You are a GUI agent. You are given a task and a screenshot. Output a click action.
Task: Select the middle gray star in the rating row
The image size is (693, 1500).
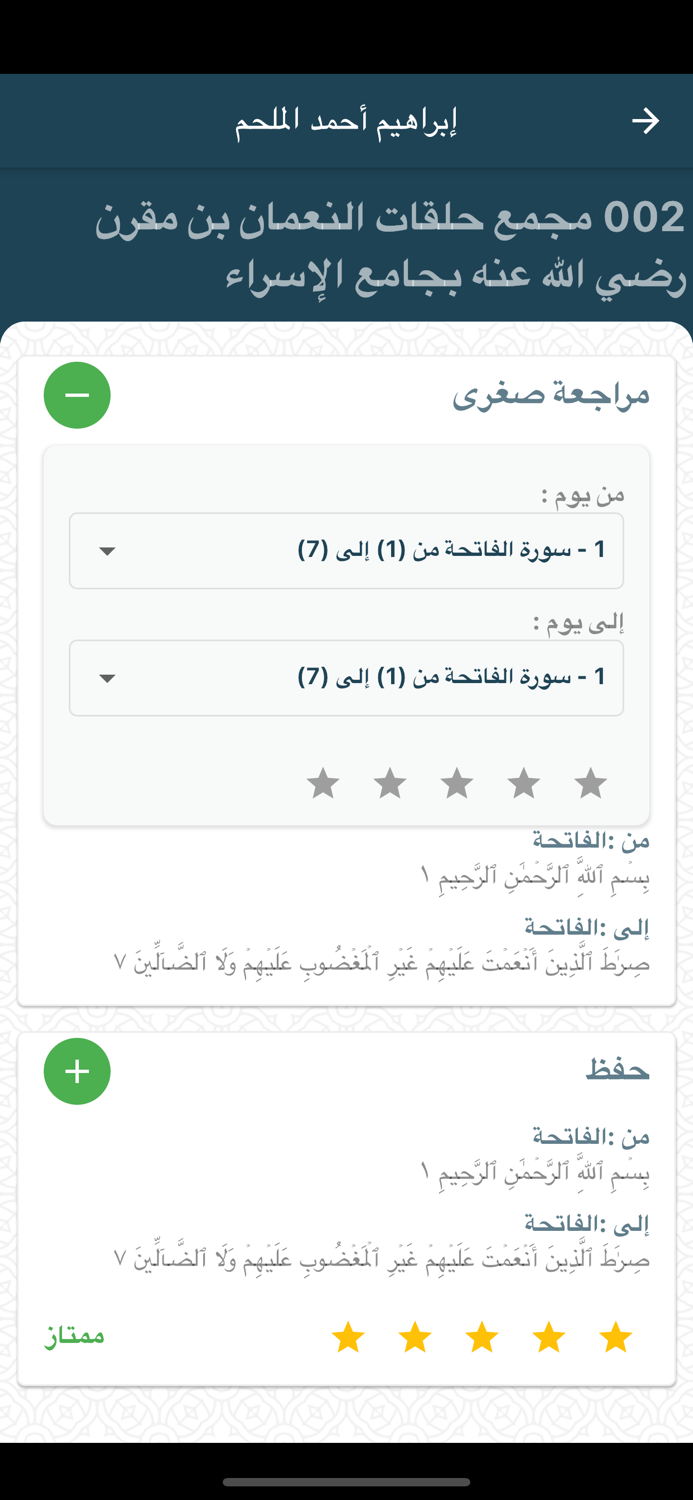click(x=457, y=784)
